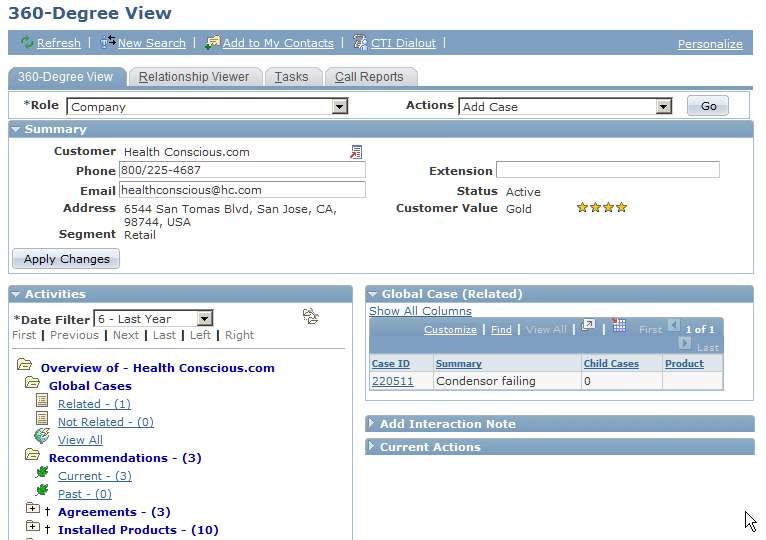Open the Related - (1) tree link
The width and height of the screenshot is (766, 540).
94,404
